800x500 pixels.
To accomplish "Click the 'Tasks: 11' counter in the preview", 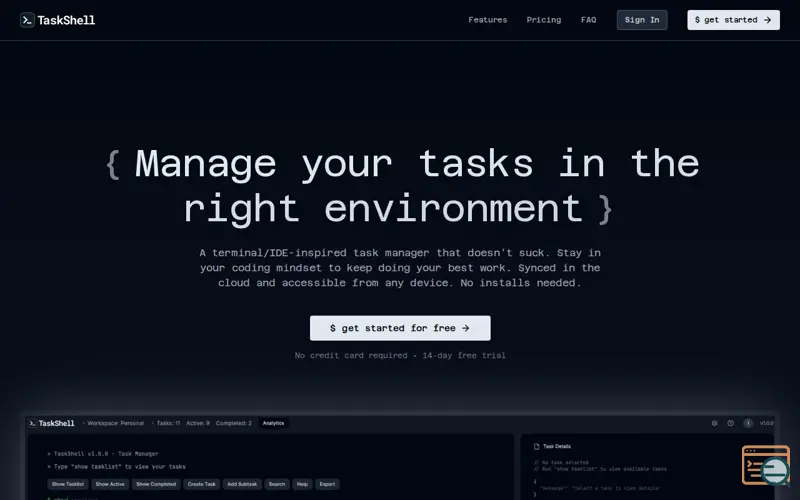I will [168, 423].
